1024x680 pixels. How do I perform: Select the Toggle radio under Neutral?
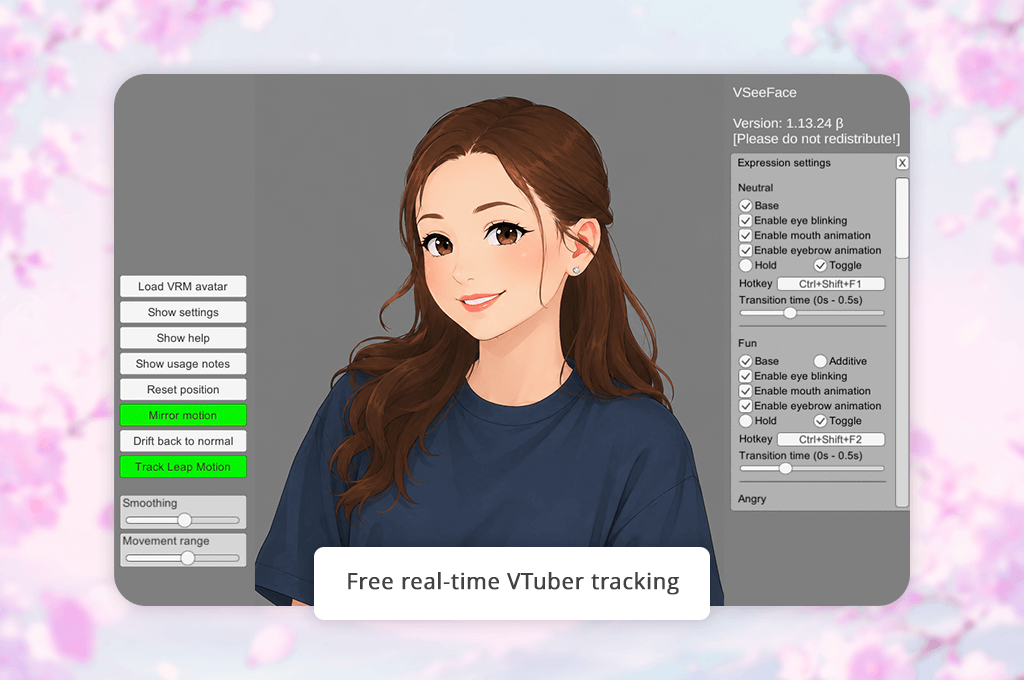tap(820, 265)
